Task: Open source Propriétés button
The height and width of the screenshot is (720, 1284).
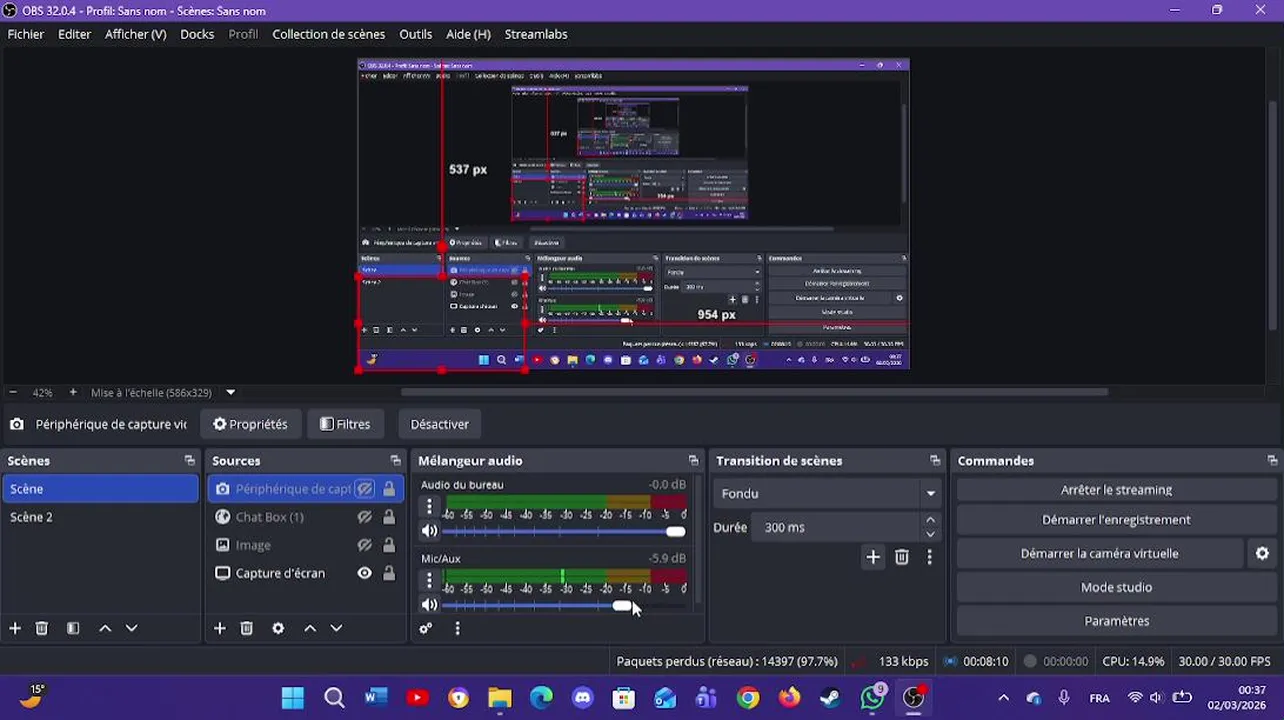Action: click(x=250, y=424)
